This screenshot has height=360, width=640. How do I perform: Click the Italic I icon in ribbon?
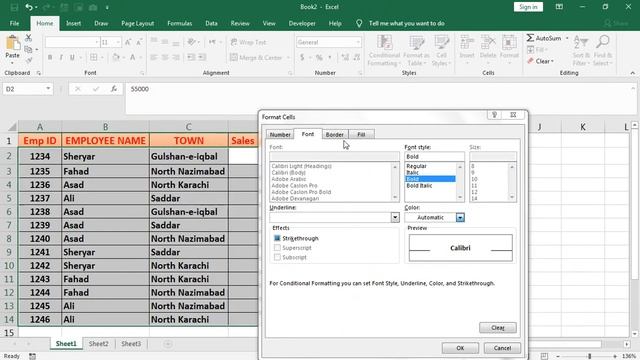pos(61,58)
